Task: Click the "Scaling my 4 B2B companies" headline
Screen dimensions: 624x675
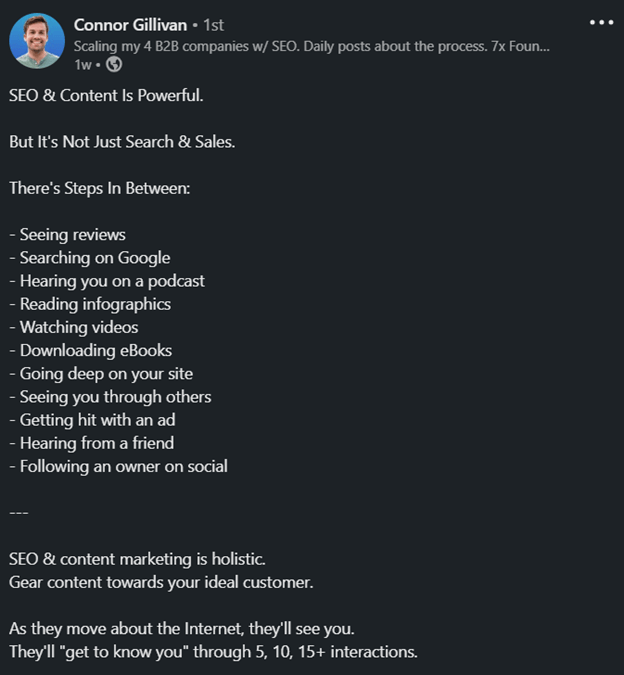Action: (x=311, y=46)
